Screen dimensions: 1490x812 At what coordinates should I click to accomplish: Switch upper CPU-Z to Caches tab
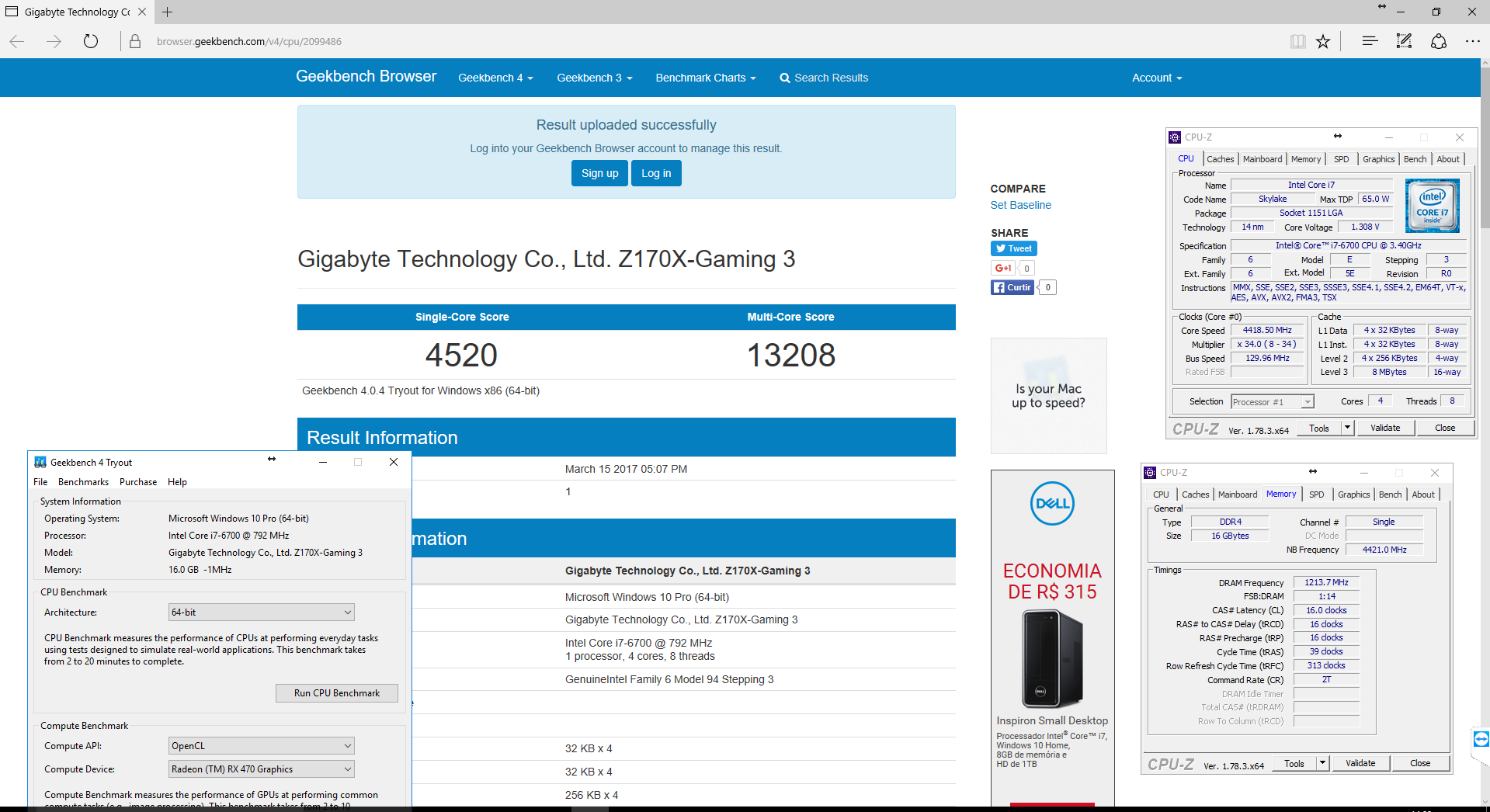[x=1221, y=159]
